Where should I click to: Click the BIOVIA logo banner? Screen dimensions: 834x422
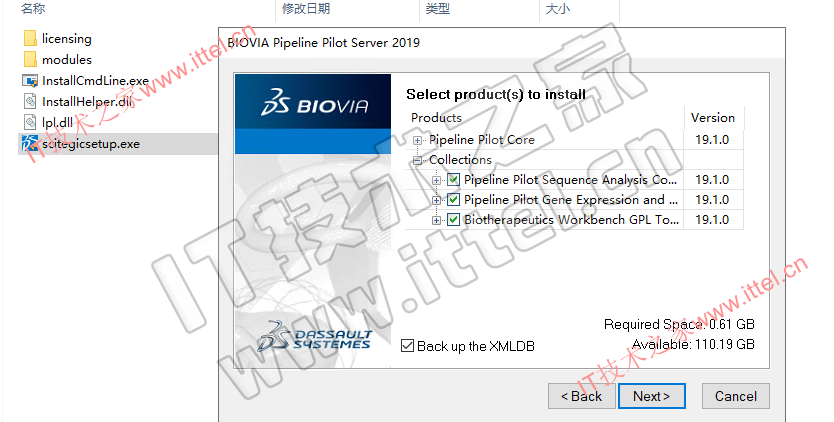pyautogui.click(x=313, y=101)
